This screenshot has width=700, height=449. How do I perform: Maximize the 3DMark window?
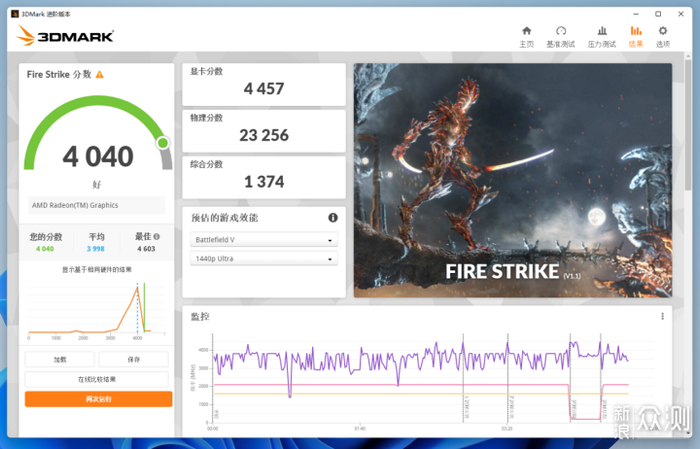coord(658,14)
